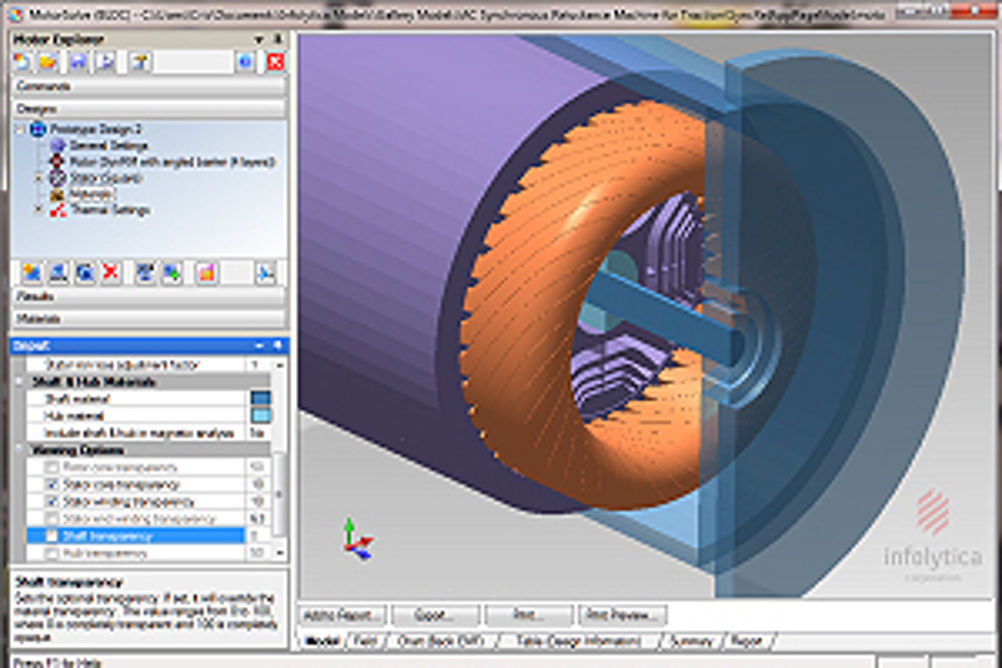Open the Motor Explorer panel dropdown arrow
The height and width of the screenshot is (668, 1002).
coord(259,40)
